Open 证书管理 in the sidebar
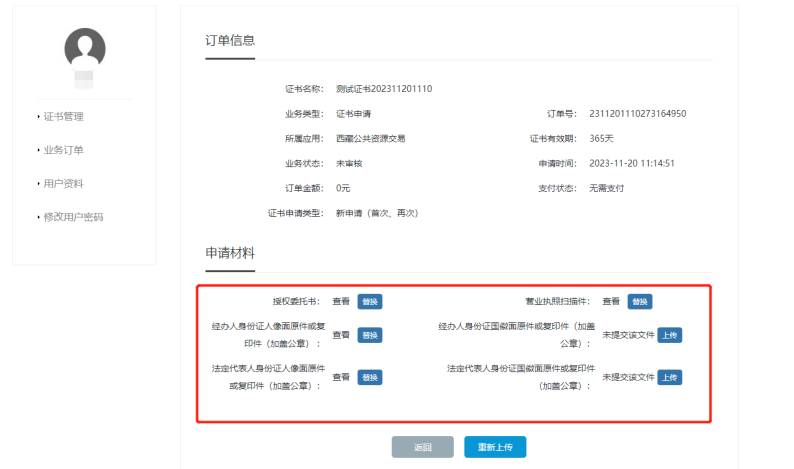The image size is (794, 469). tap(63, 116)
